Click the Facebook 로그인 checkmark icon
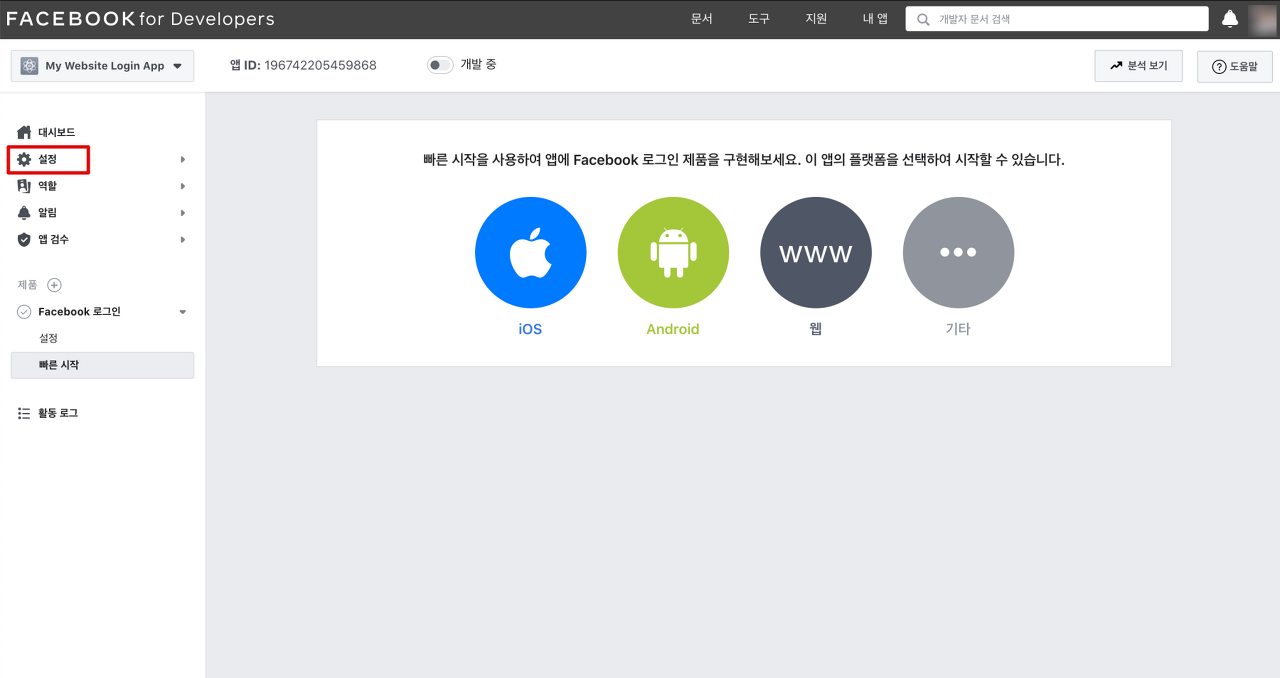 [24, 312]
